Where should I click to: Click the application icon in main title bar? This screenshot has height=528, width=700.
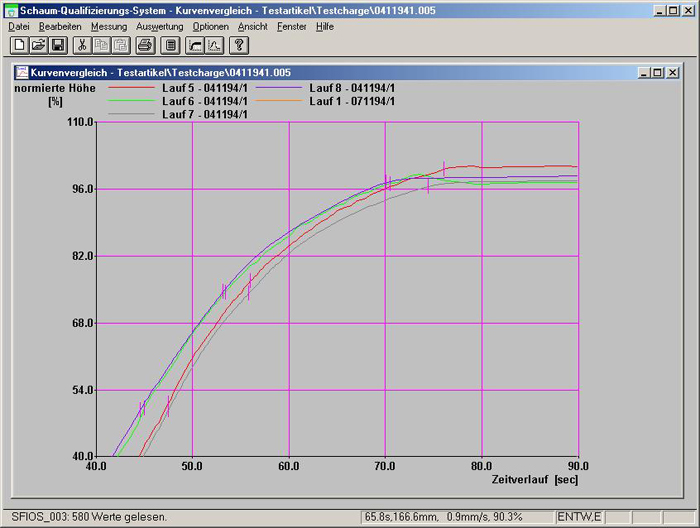(11, 11)
